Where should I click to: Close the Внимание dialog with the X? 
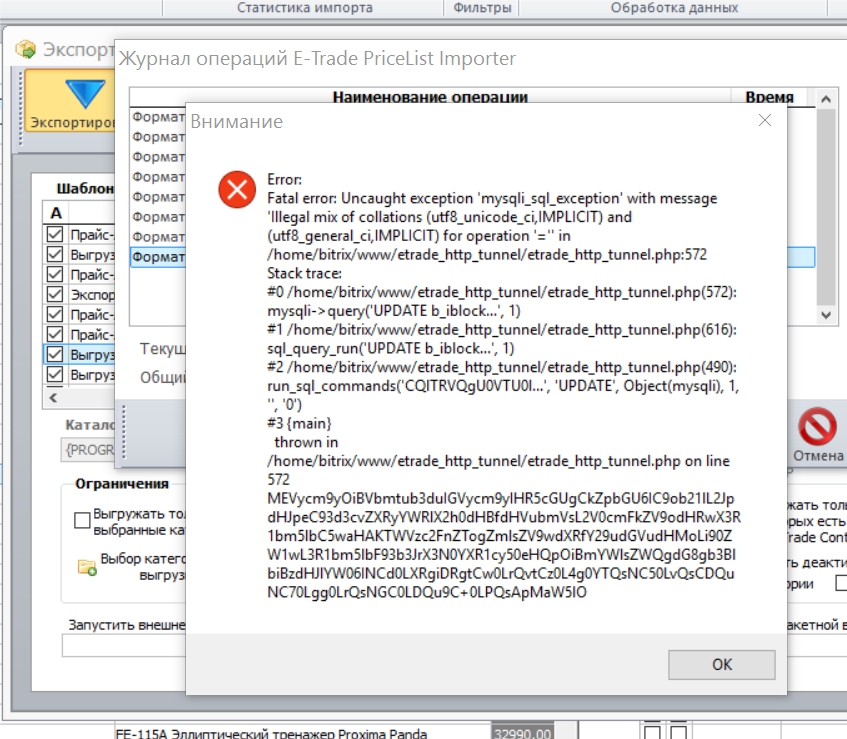coord(764,120)
